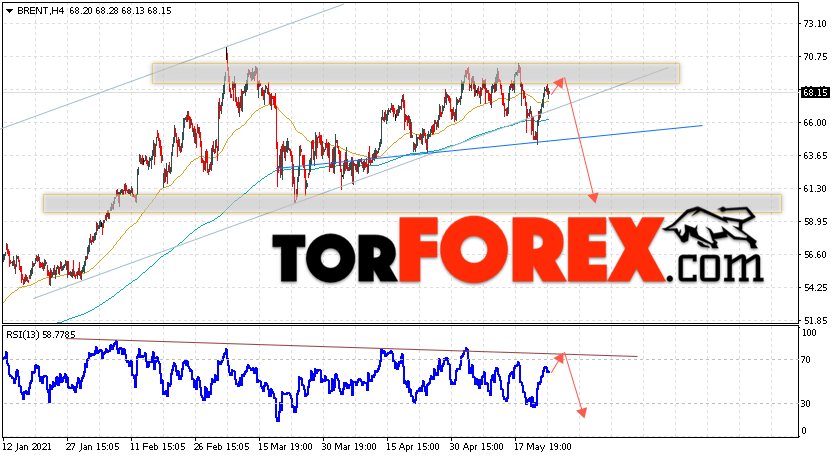Select the 56.60 price axis label
The width and height of the screenshot is (838, 458).
click(x=815, y=254)
